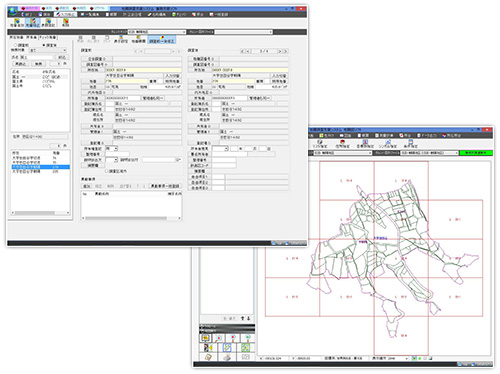Switch to the pink highlighted top tab in front window
The image size is (500, 374).
(x=30, y=8)
